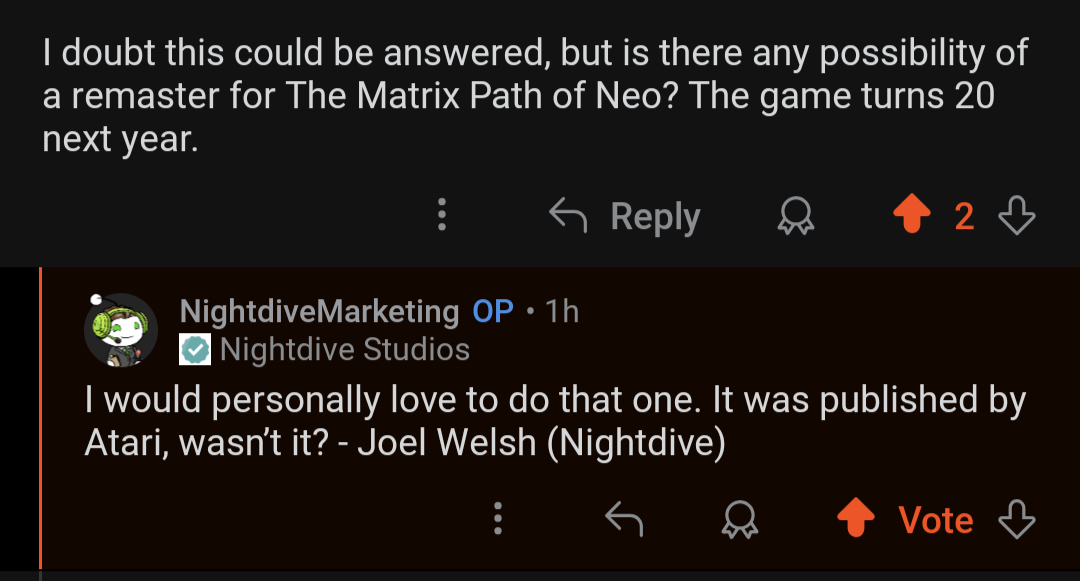Reply to the Matrix Path of Neo comment
This screenshot has height=581, width=1080.
[x=625, y=216]
